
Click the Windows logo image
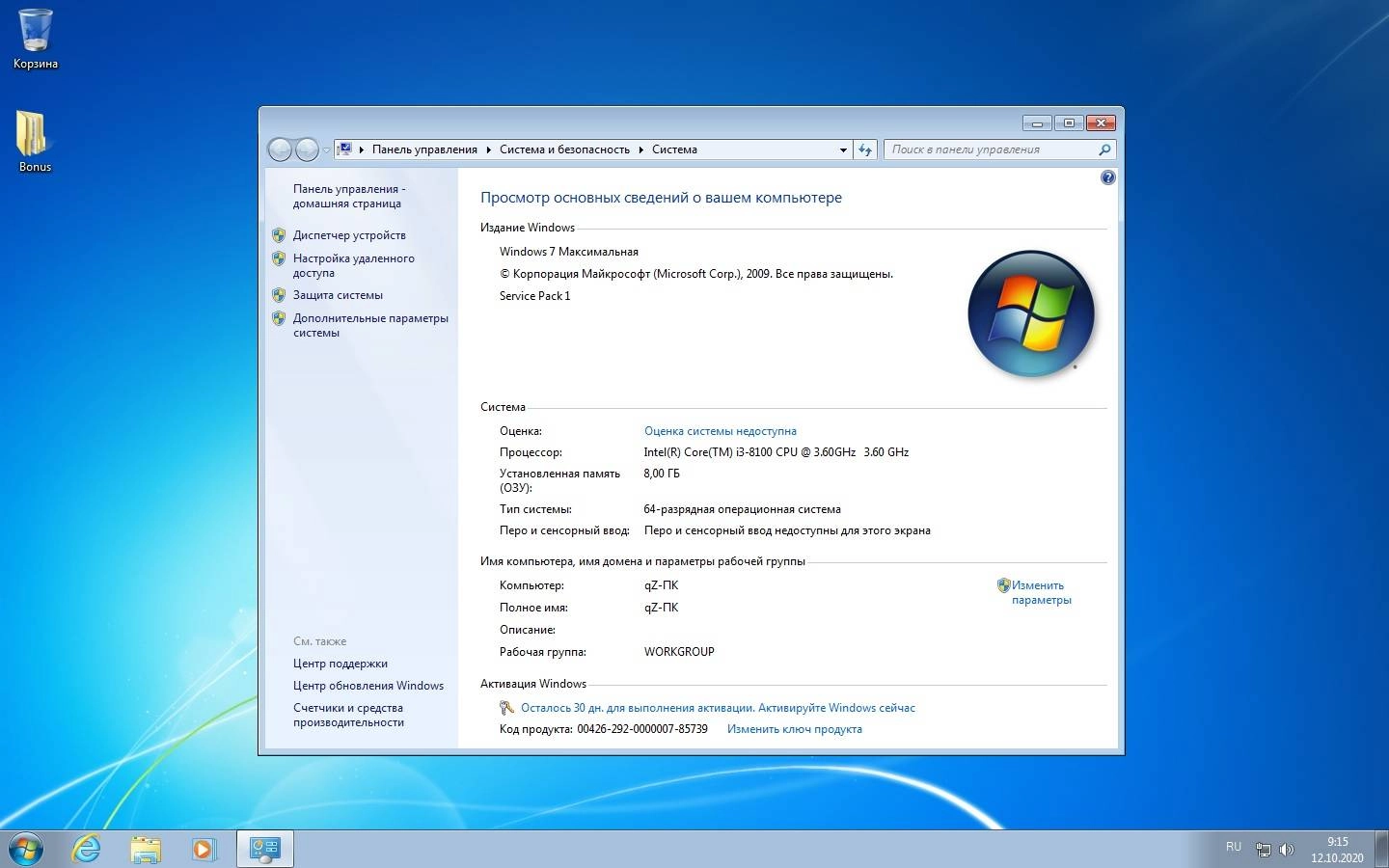(1031, 313)
